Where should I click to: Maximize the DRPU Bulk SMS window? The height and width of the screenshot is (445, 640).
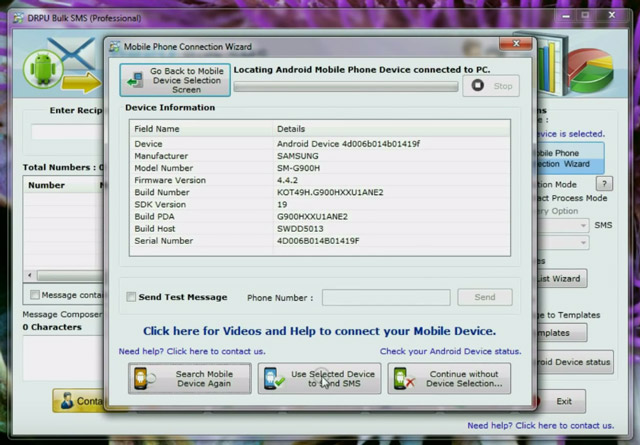585,15
